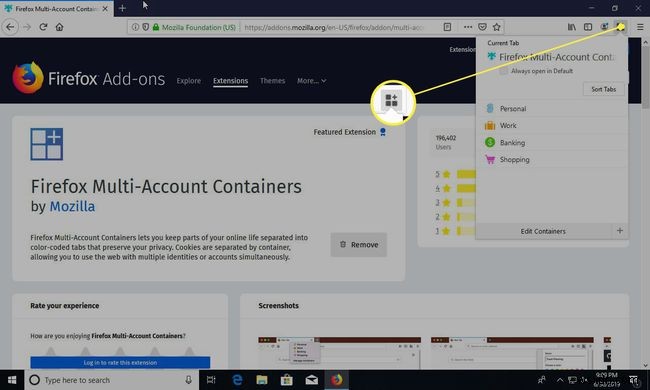Open page actions three-dot menu
This screenshot has height=390, width=650.
click(x=468, y=27)
